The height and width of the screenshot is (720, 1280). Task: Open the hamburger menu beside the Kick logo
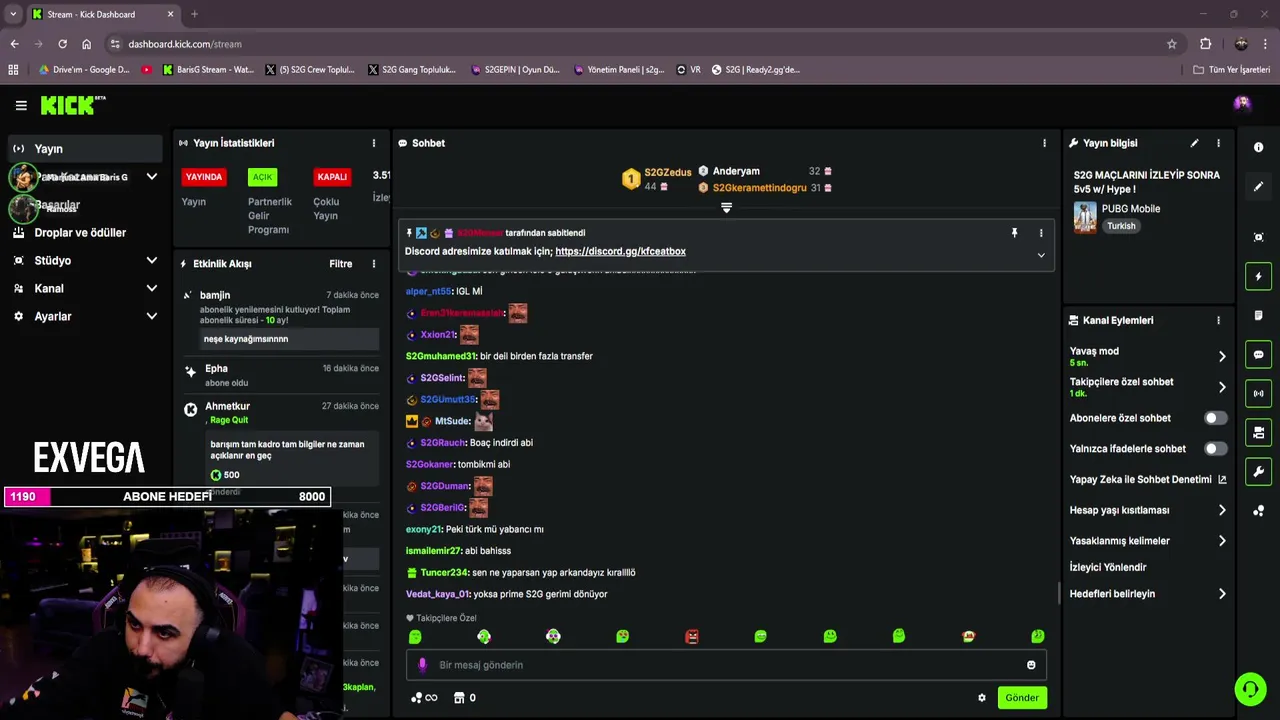21,105
